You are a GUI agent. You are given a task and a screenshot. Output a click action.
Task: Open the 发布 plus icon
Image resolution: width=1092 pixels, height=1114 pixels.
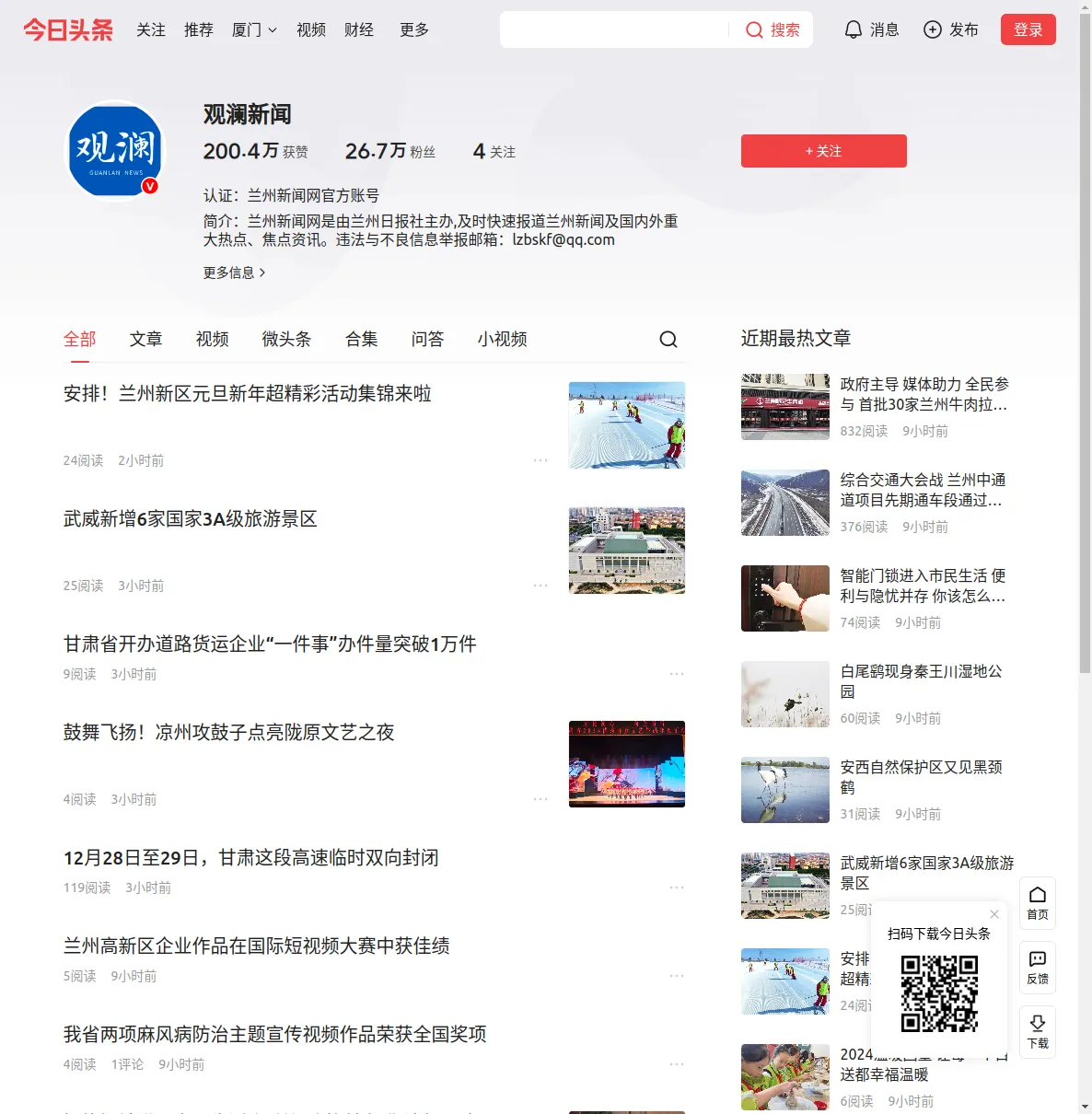point(951,30)
